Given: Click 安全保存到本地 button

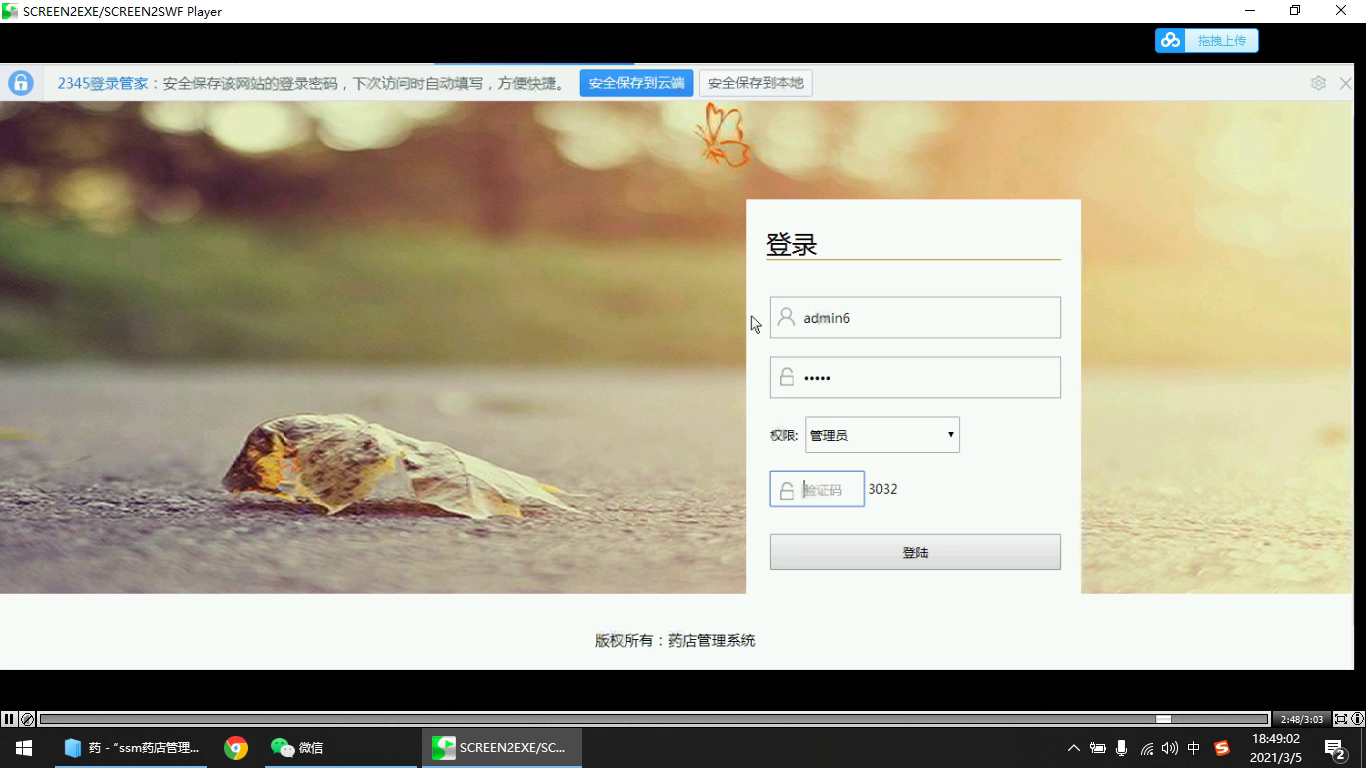Looking at the screenshot, I should (x=756, y=83).
